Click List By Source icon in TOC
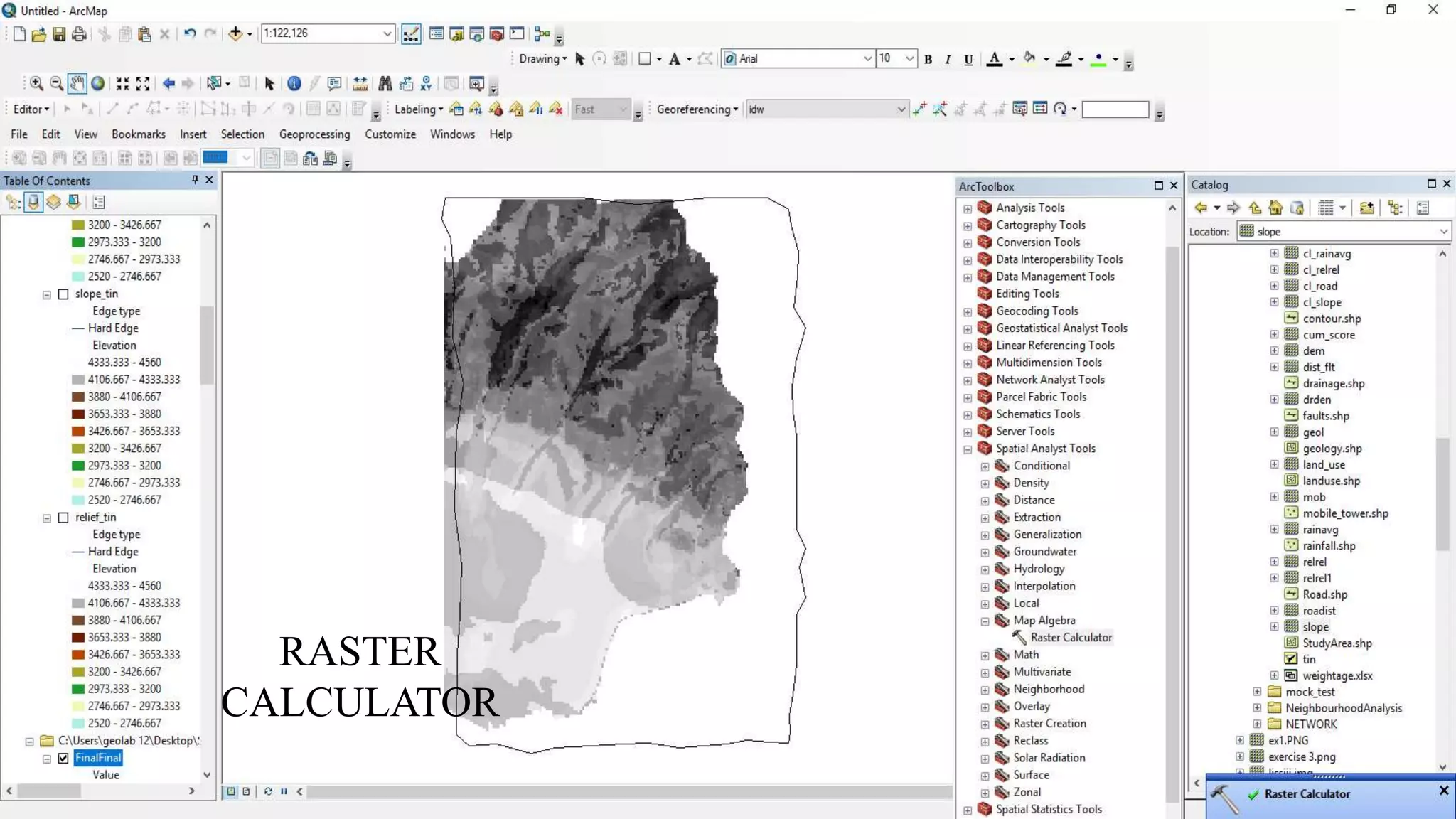 (33, 203)
